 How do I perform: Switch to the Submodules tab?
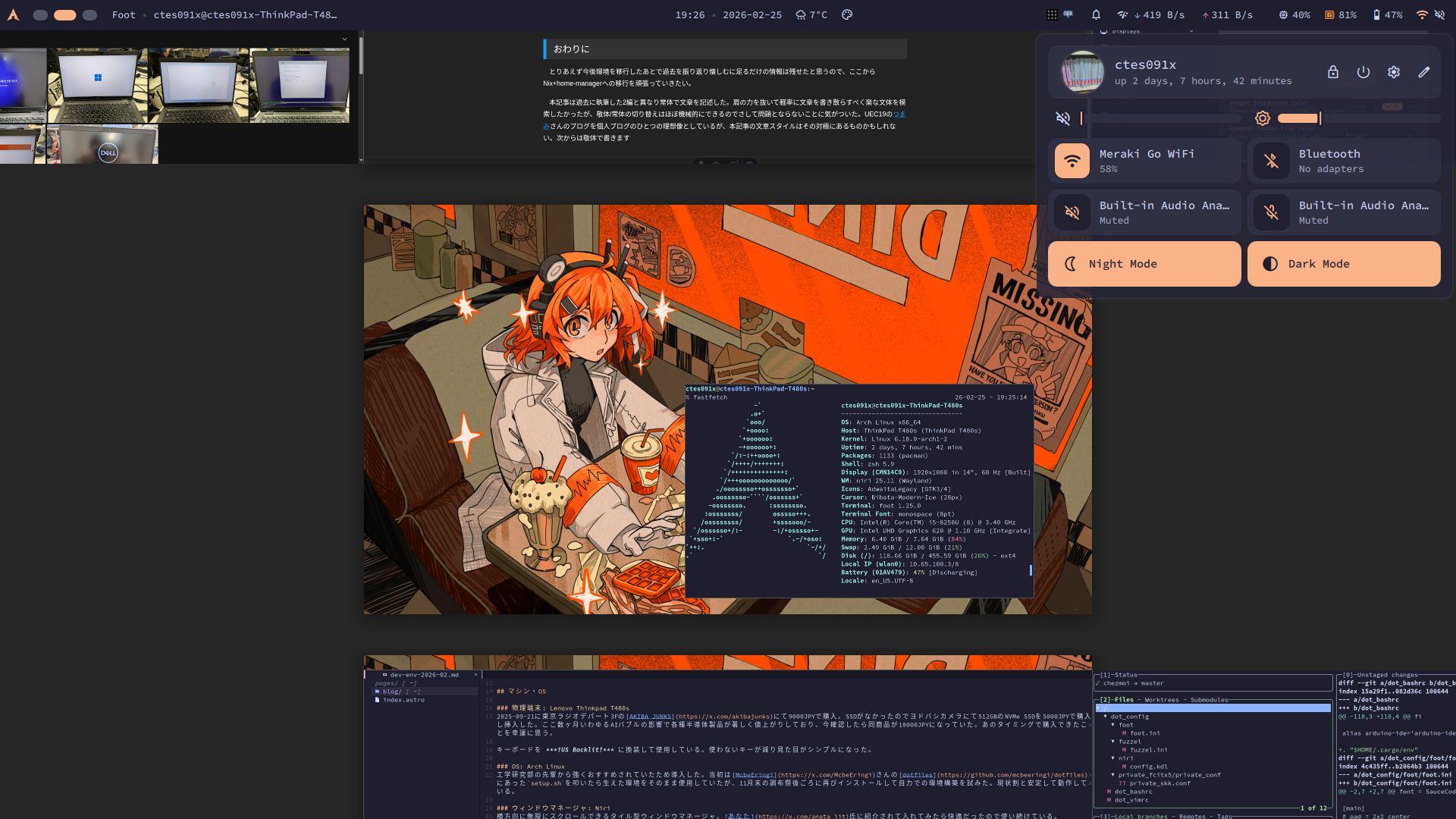(1209, 700)
